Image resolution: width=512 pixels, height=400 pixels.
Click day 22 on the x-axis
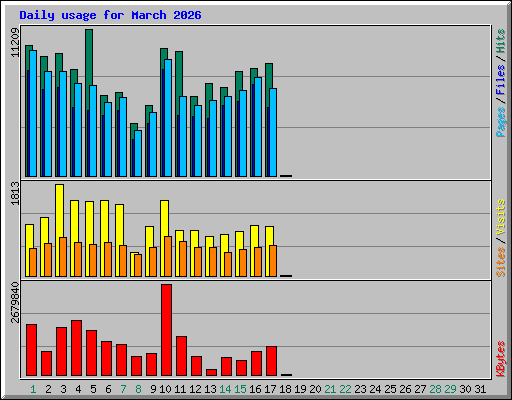pos(345,389)
